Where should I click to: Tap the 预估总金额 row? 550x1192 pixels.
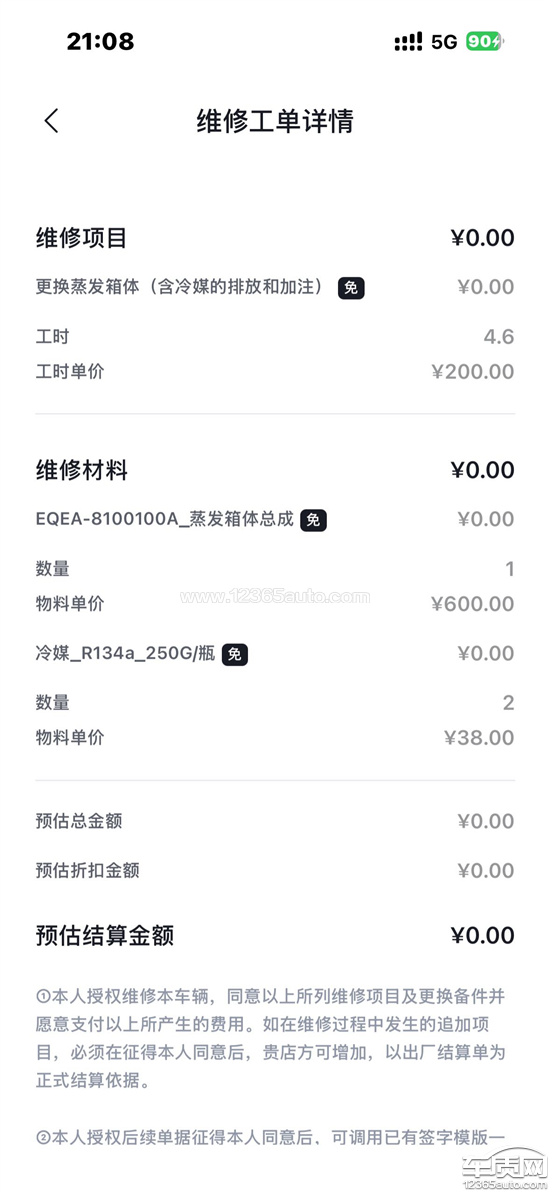pos(275,821)
